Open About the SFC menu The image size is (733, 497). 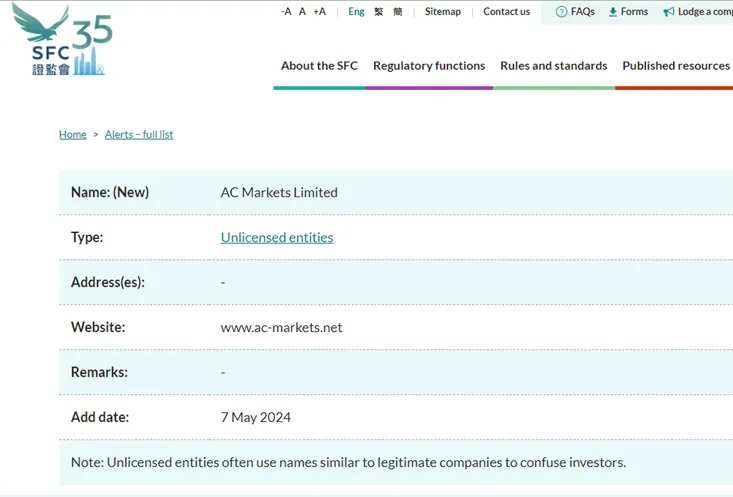pos(319,66)
